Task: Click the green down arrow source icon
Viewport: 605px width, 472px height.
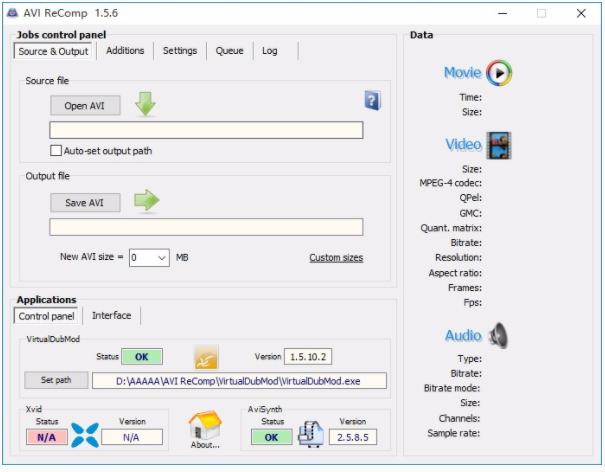Action: point(146,104)
